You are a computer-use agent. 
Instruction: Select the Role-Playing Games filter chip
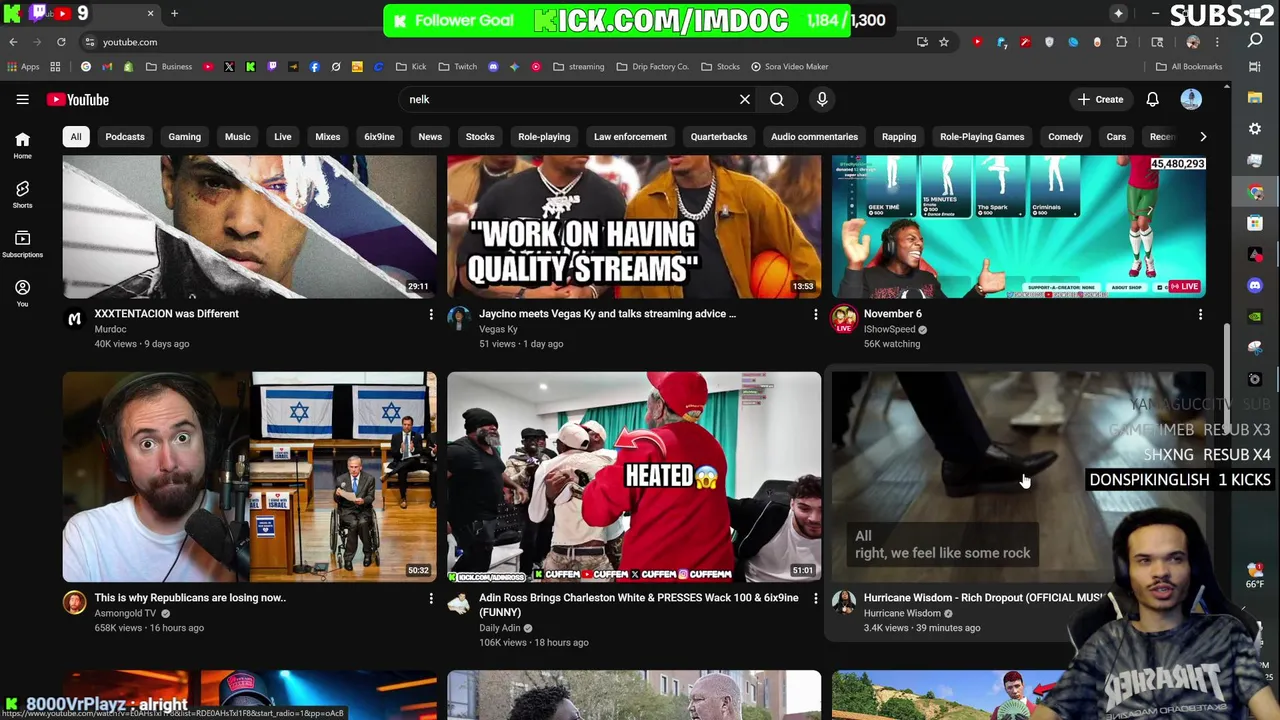coord(982,137)
